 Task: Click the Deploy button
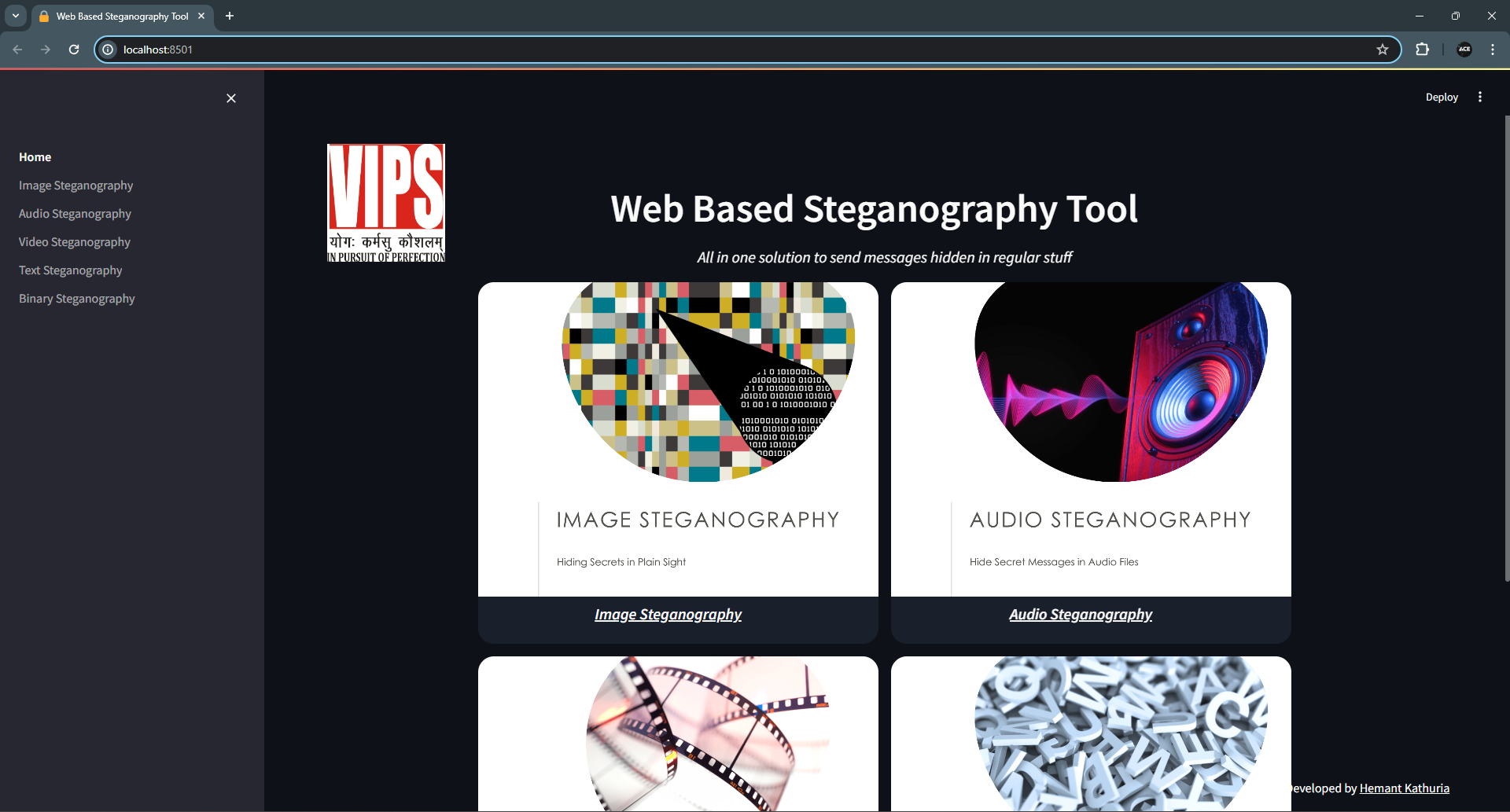(x=1441, y=97)
